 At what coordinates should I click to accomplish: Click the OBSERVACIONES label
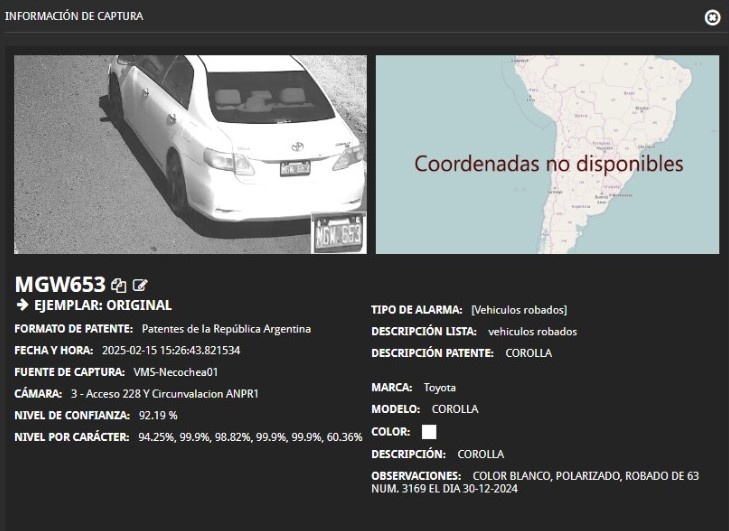(x=416, y=476)
